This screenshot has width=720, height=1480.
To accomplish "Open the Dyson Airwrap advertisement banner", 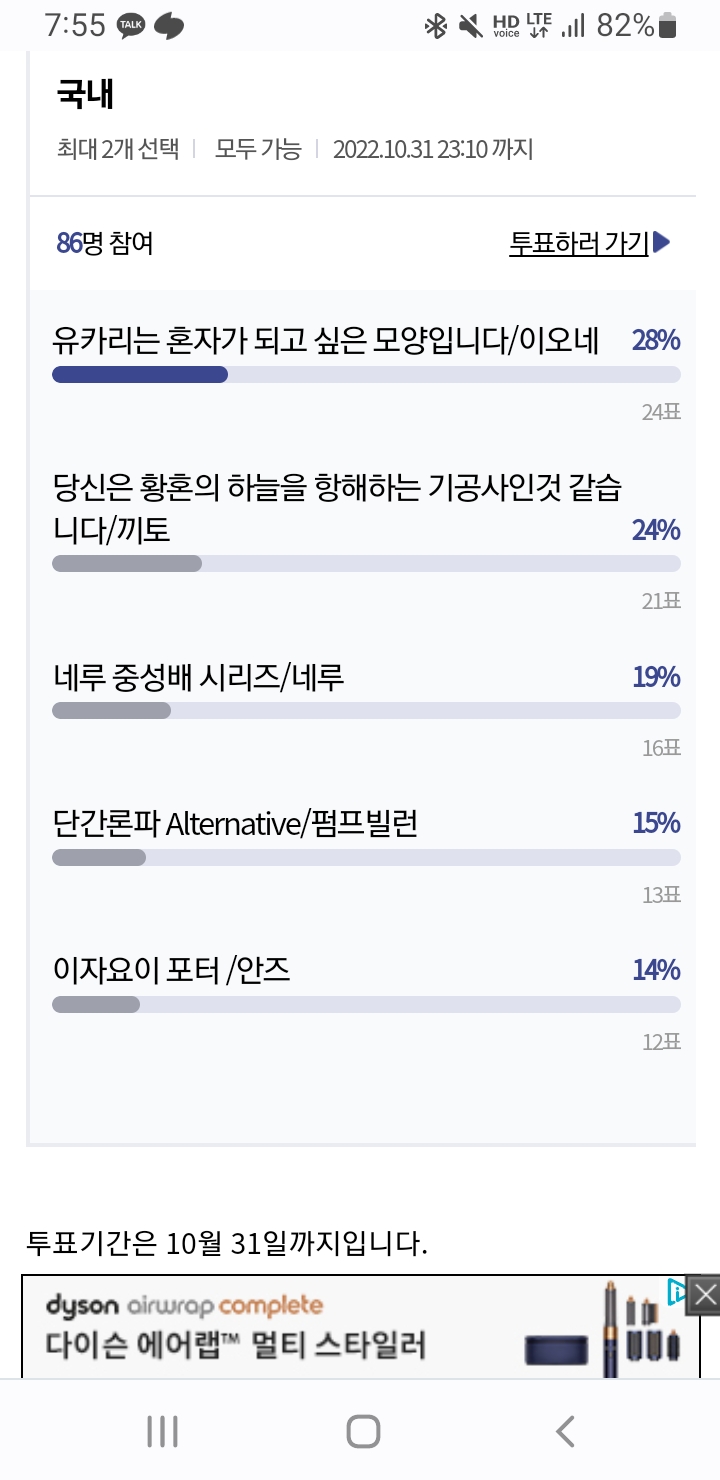I will point(300,1327).
